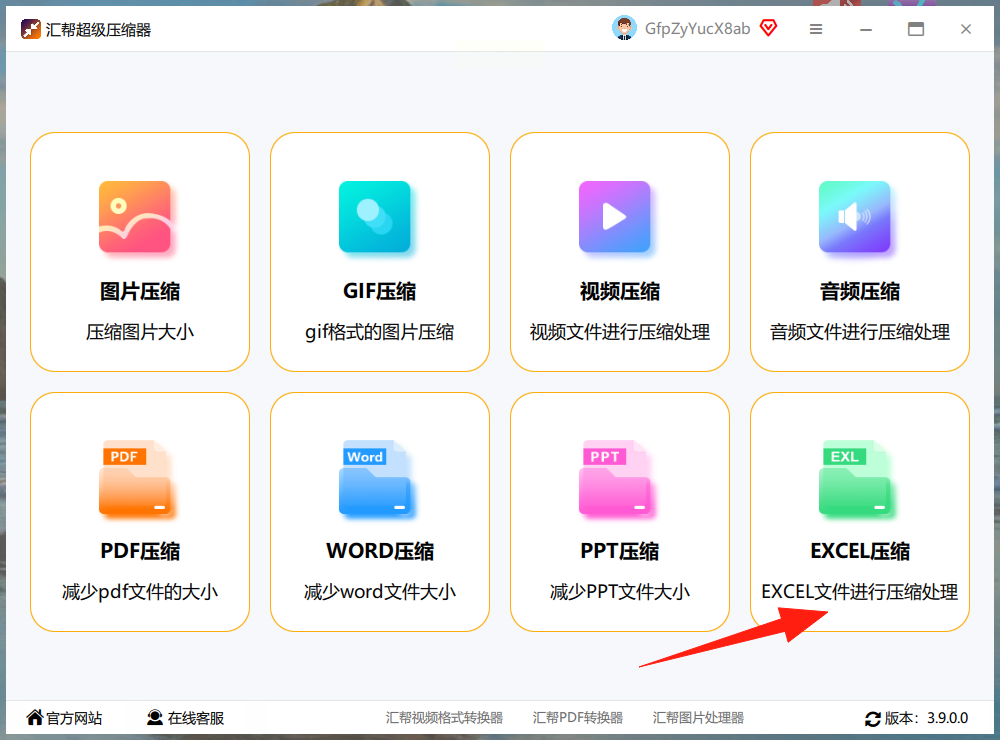Click the version refresh icon
Image resolution: width=1000 pixels, height=740 pixels.
coord(872,719)
